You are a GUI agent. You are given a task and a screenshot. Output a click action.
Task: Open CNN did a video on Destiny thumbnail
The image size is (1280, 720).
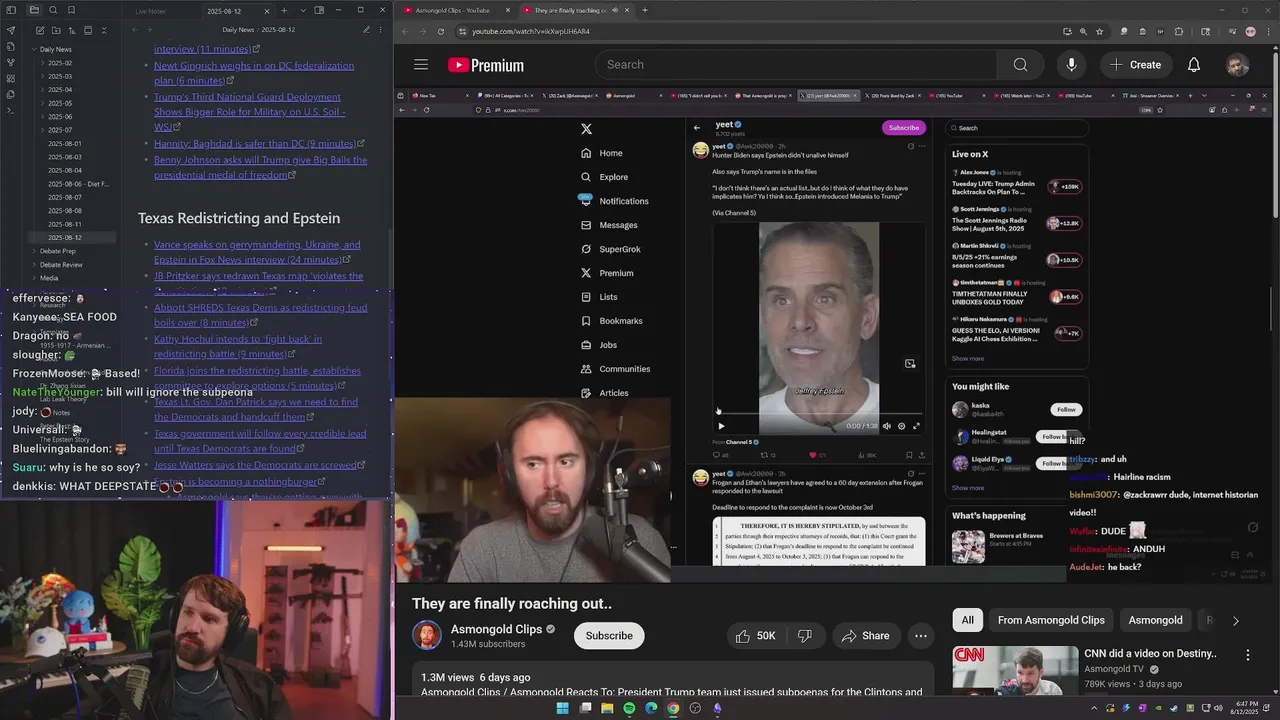pos(1014,669)
